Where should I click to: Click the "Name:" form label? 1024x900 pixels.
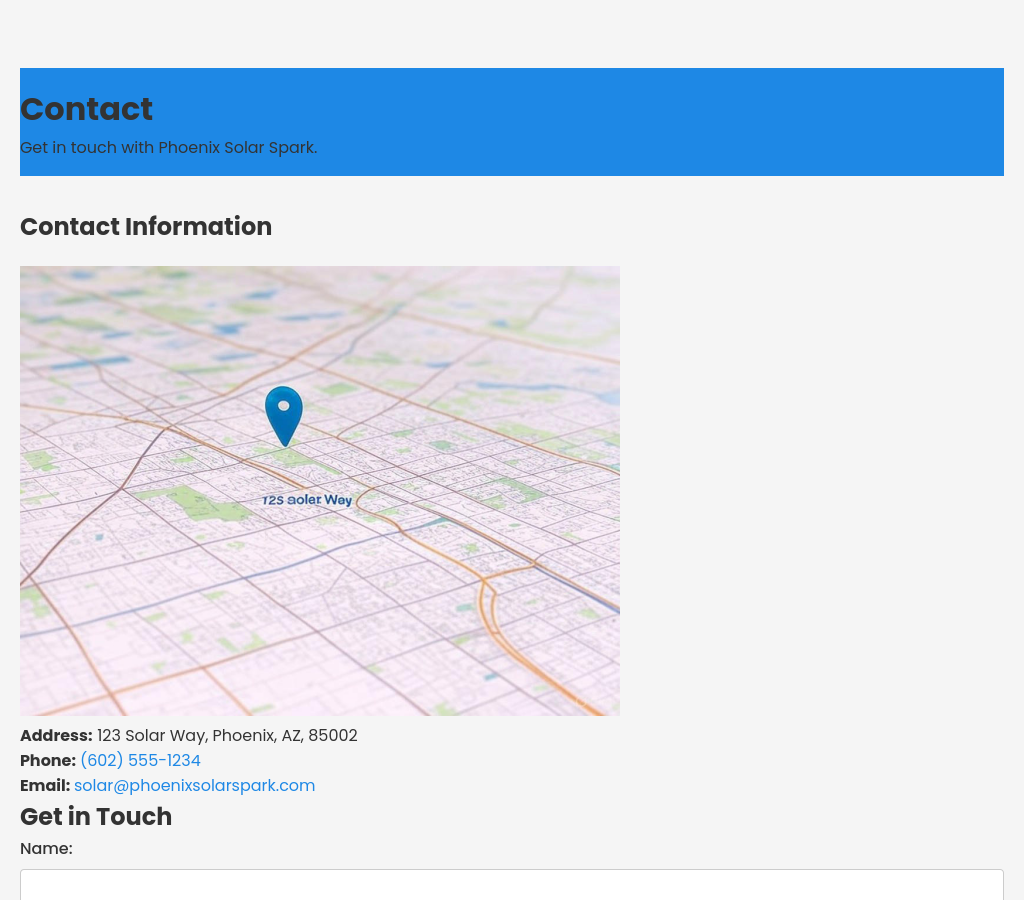click(46, 849)
